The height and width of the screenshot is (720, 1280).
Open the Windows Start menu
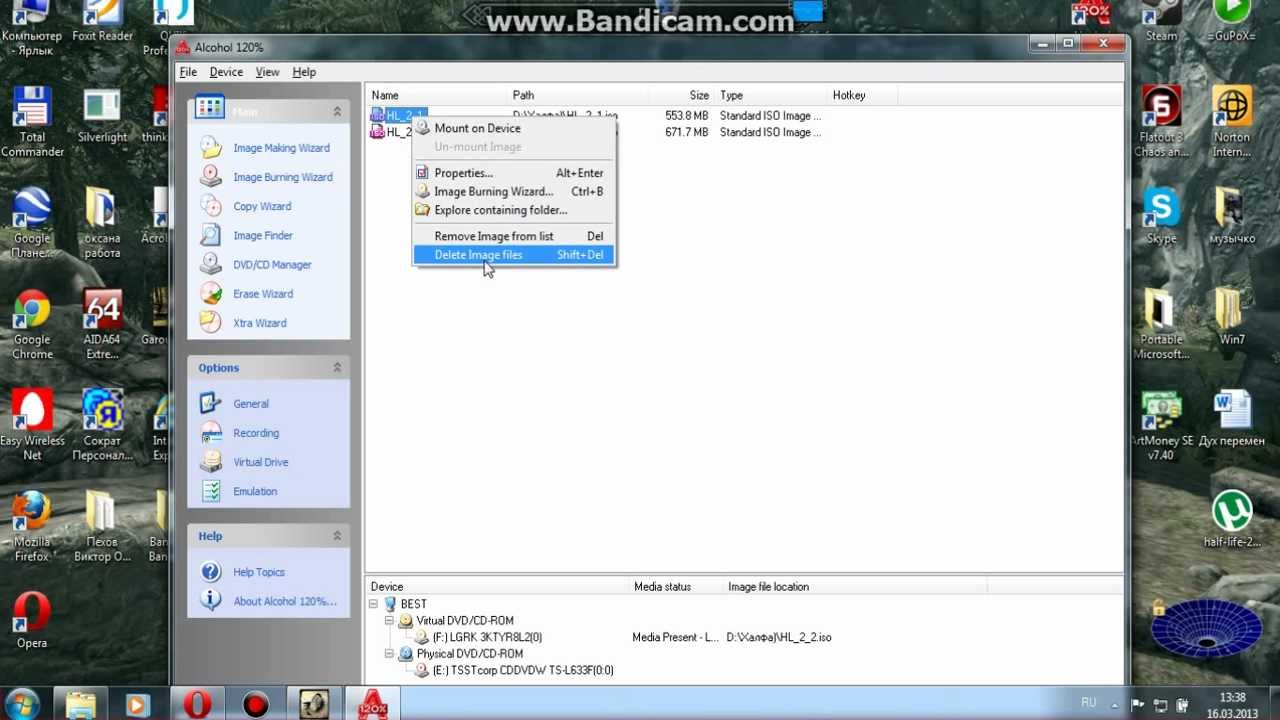[x=22, y=704]
